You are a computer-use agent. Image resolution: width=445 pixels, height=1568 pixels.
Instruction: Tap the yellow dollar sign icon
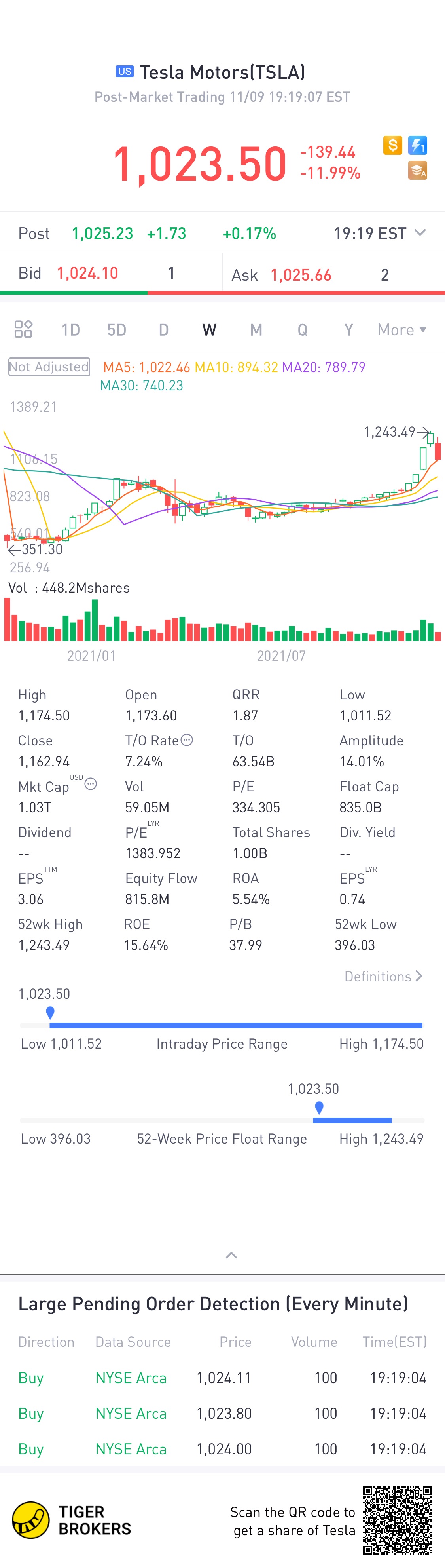(393, 145)
